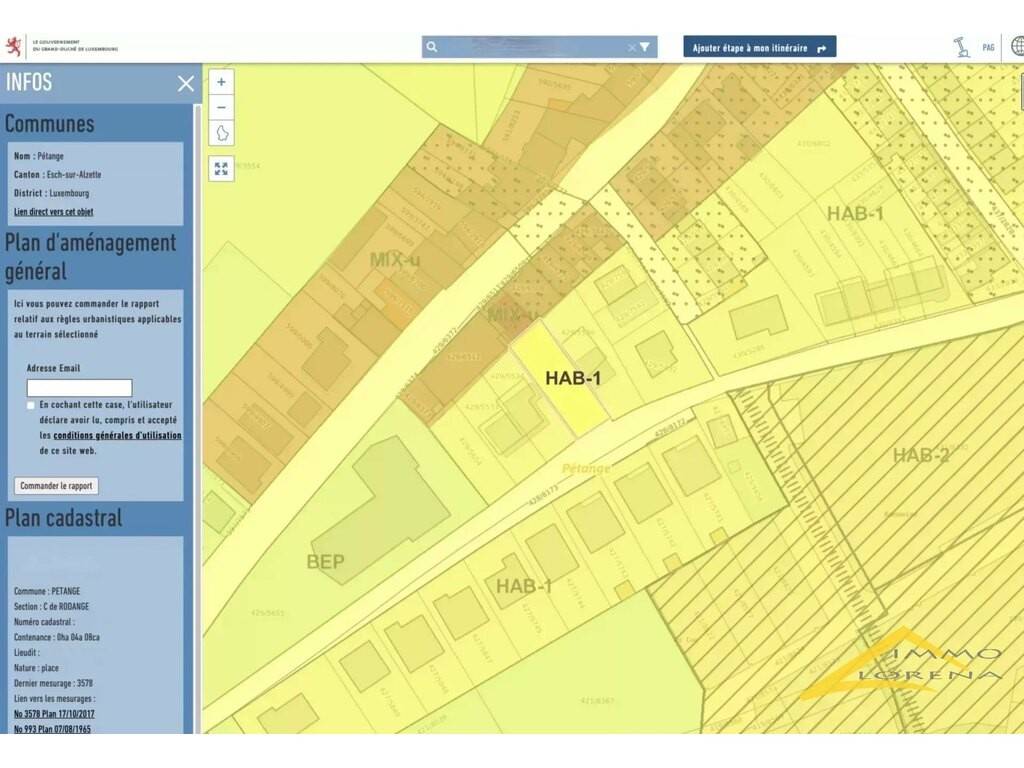
Task: Open conditions générales d'utilisation link
Action: coord(117,435)
